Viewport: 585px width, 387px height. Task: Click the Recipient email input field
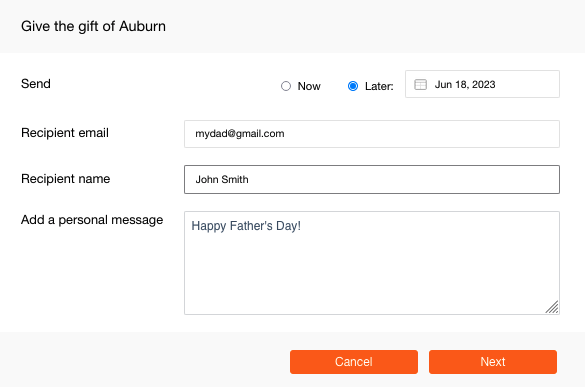click(372, 134)
